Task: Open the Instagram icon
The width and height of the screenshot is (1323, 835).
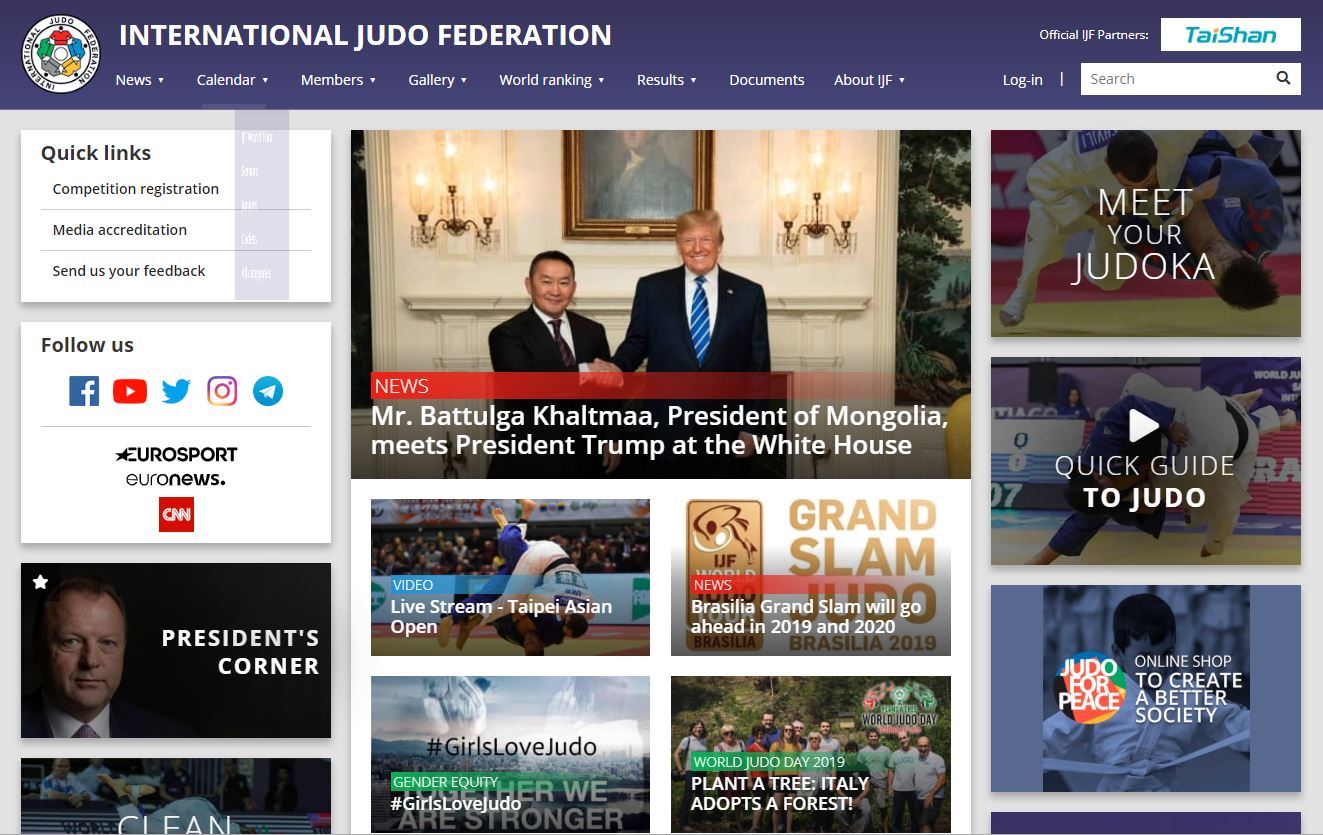Action: coord(222,391)
